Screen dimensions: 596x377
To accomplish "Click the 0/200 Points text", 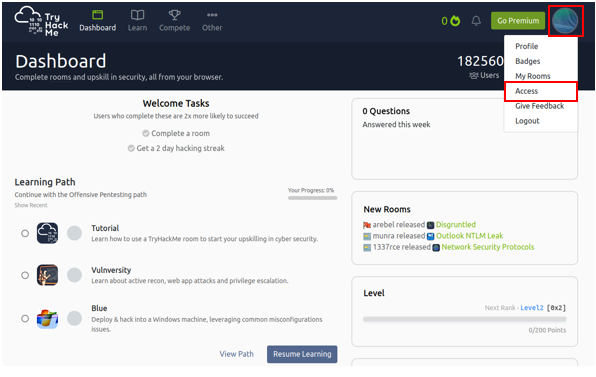I will coord(547,330).
